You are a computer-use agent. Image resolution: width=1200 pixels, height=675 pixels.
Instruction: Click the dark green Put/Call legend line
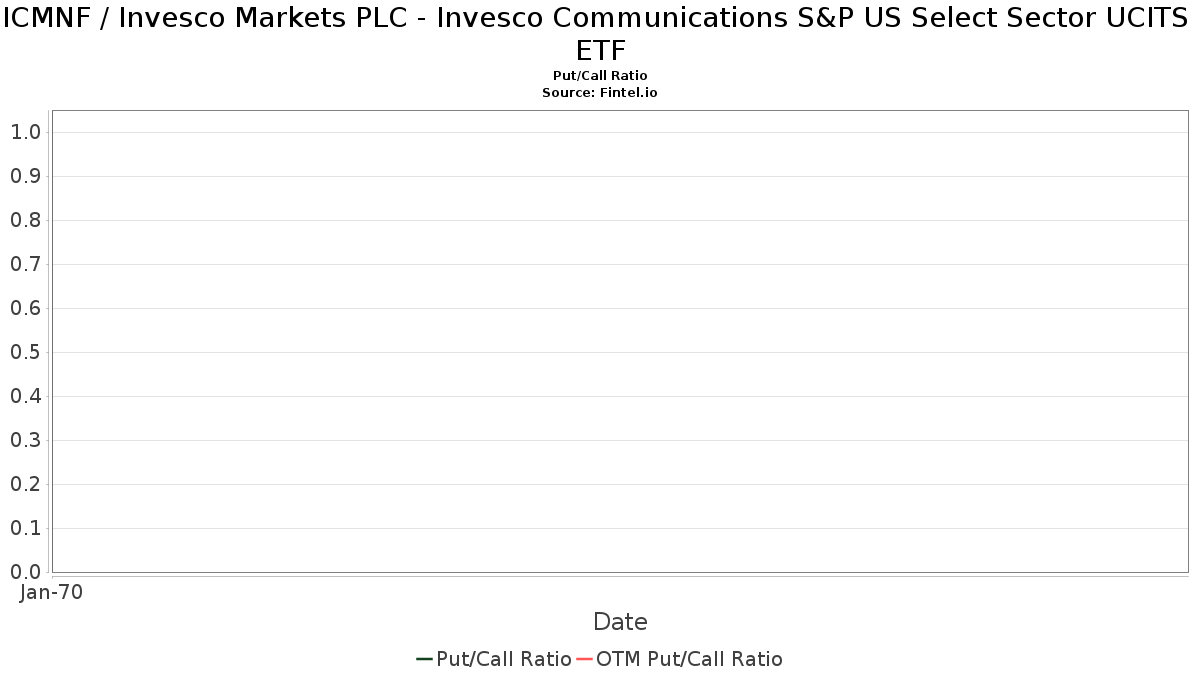424,659
